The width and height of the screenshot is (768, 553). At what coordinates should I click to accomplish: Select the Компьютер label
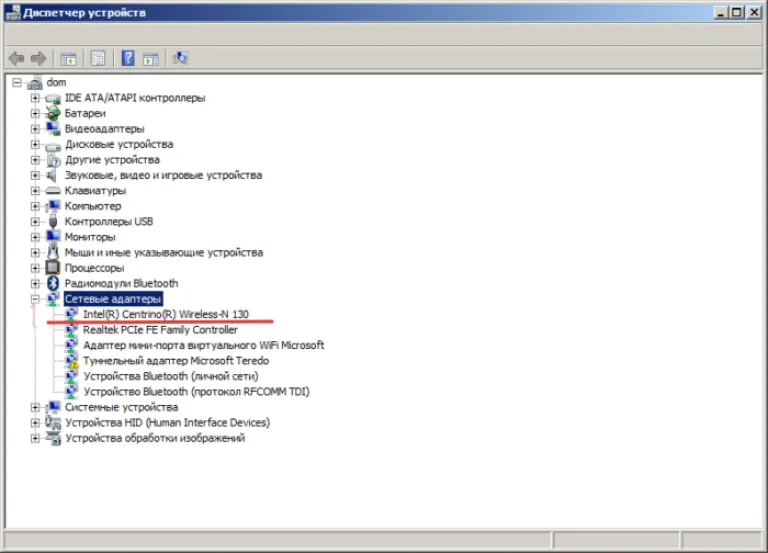(93, 206)
